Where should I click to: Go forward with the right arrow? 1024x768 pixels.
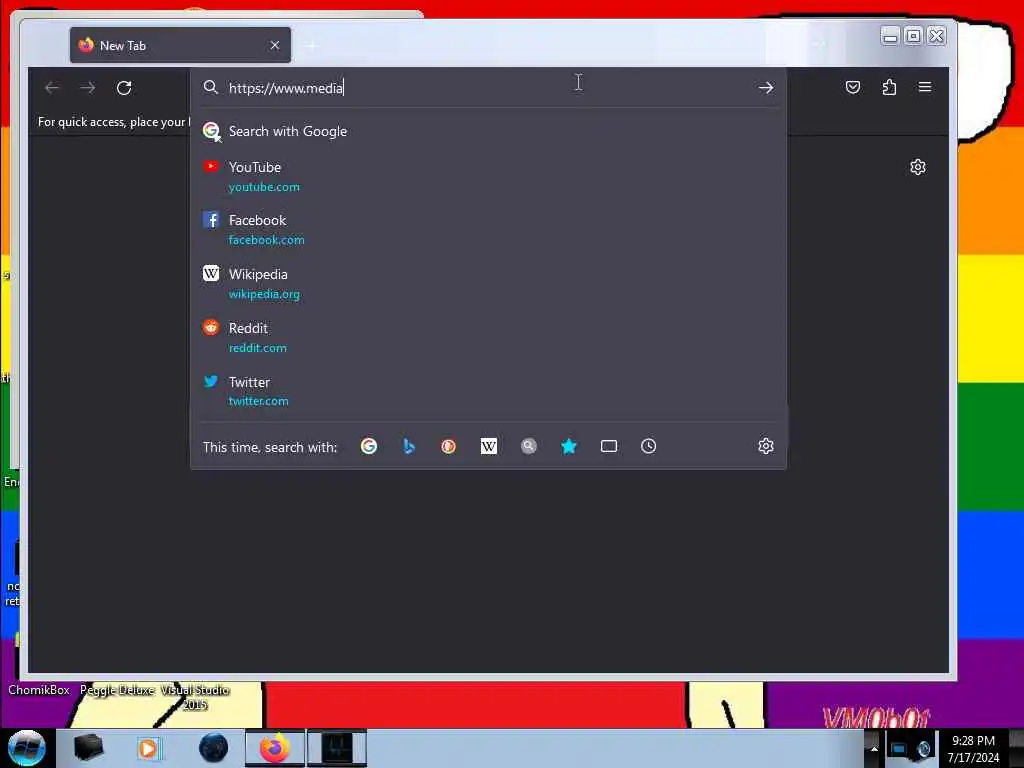point(88,88)
